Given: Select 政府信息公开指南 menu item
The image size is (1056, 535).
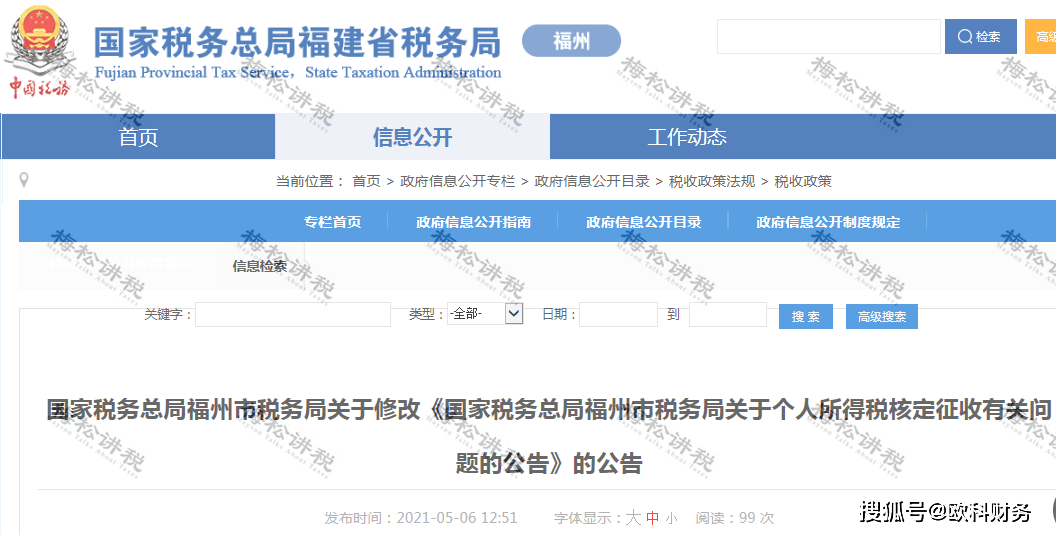Looking at the screenshot, I should click(473, 222).
